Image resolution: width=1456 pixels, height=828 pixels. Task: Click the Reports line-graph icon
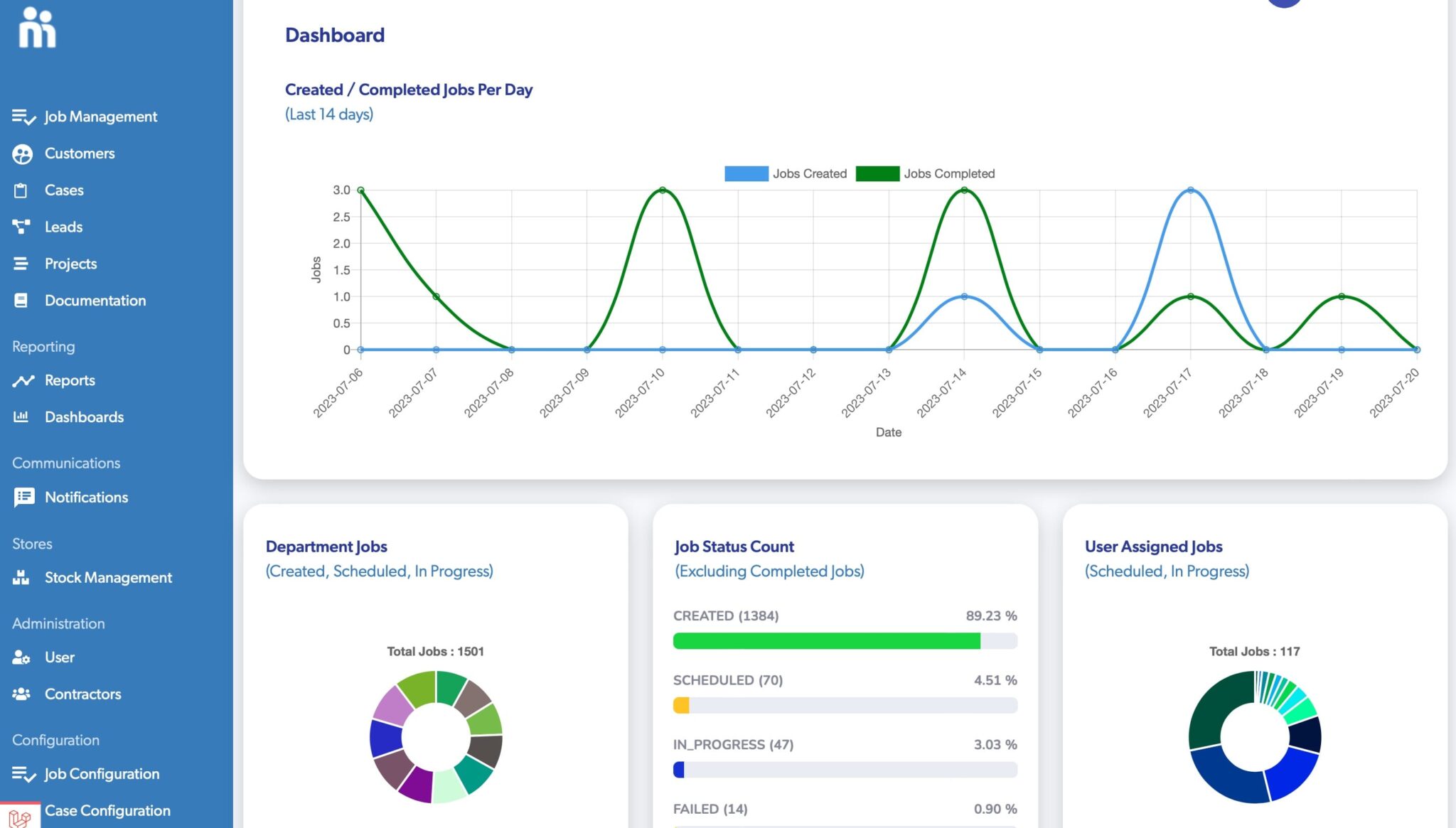pos(23,380)
